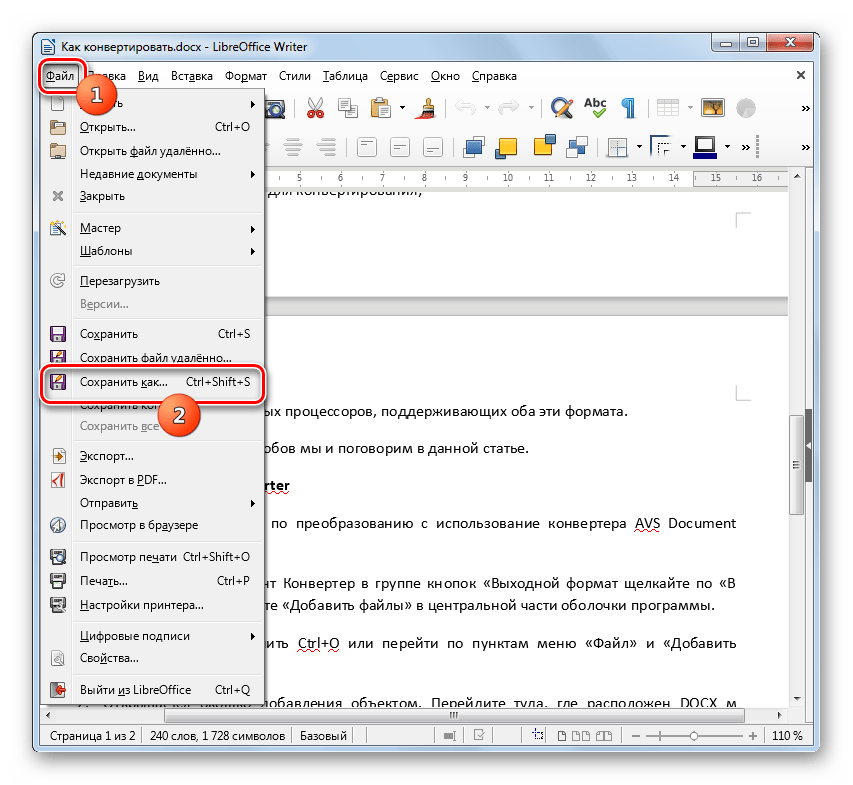Image resolution: width=853 pixels, height=785 pixels.
Task: Open the Border Color dropdown arrow
Action: pos(727,147)
